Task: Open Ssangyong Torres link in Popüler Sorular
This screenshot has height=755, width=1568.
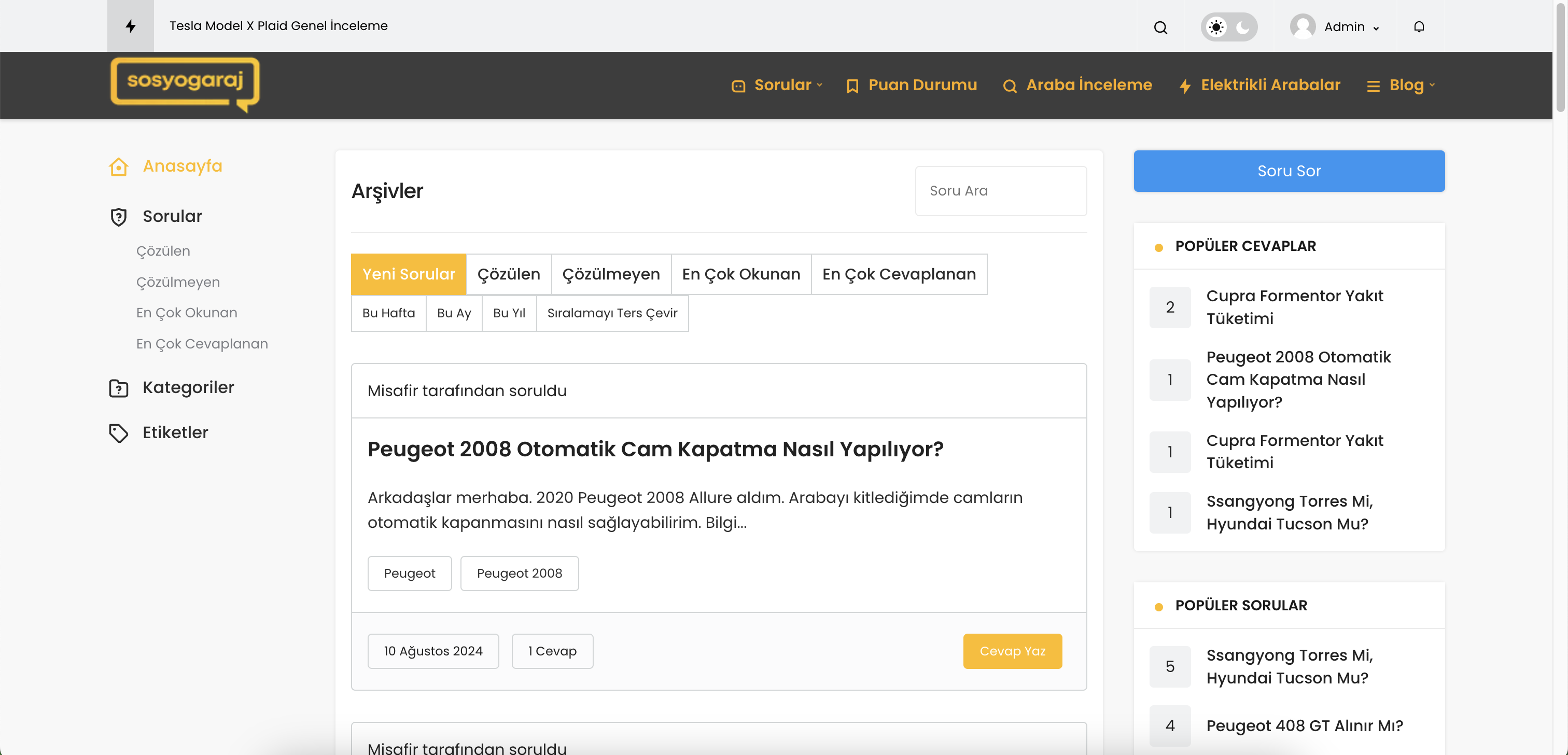Action: point(1289,667)
